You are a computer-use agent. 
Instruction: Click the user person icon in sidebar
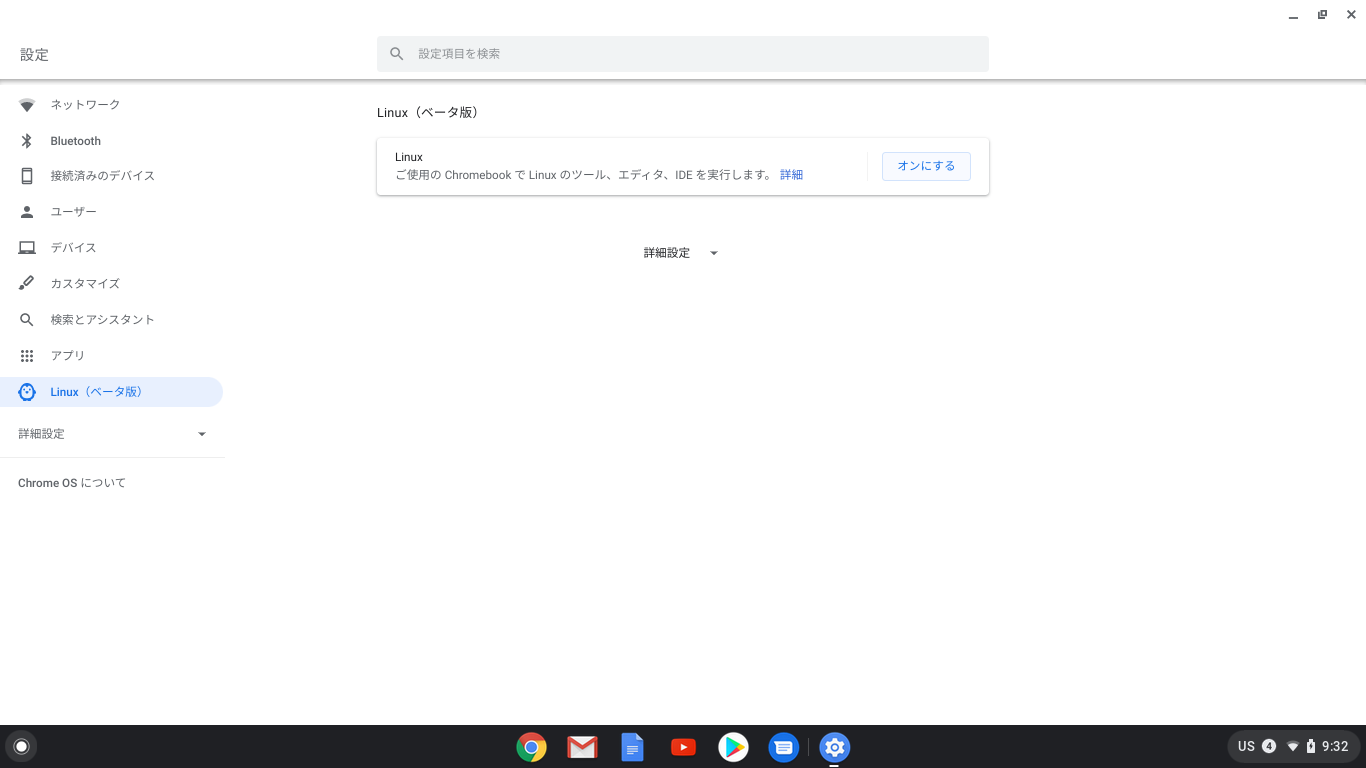click(x=27, y=212)
